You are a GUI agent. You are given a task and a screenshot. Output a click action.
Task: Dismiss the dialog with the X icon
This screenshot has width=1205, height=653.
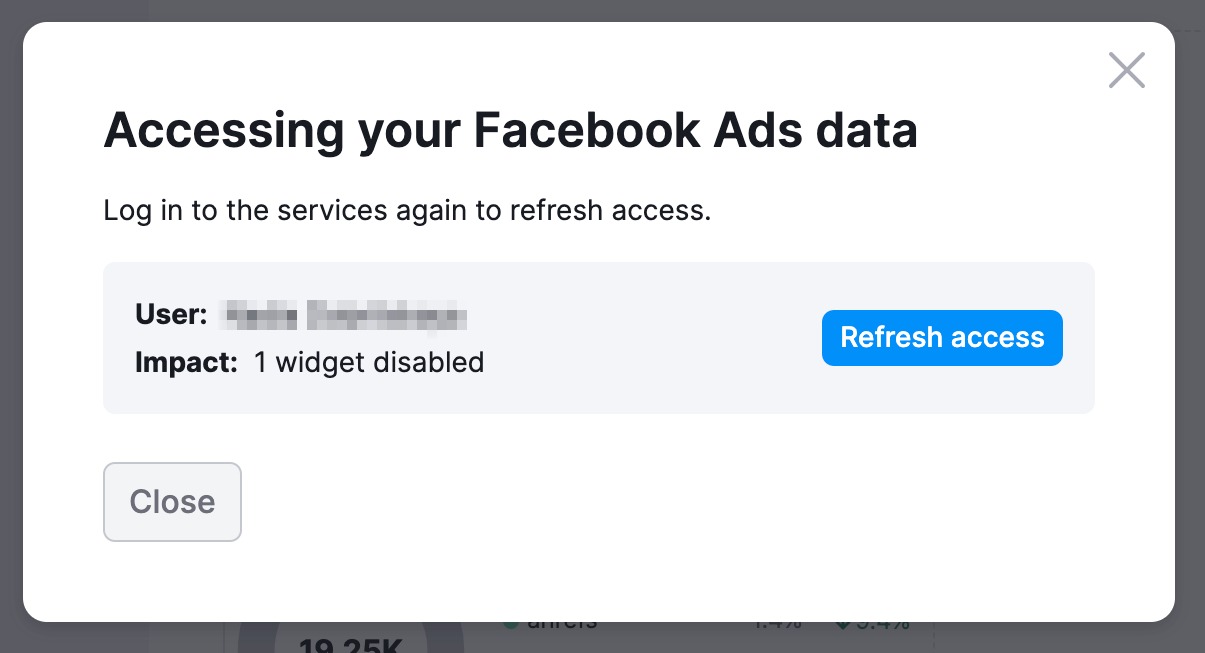(x=1126, y=70)
